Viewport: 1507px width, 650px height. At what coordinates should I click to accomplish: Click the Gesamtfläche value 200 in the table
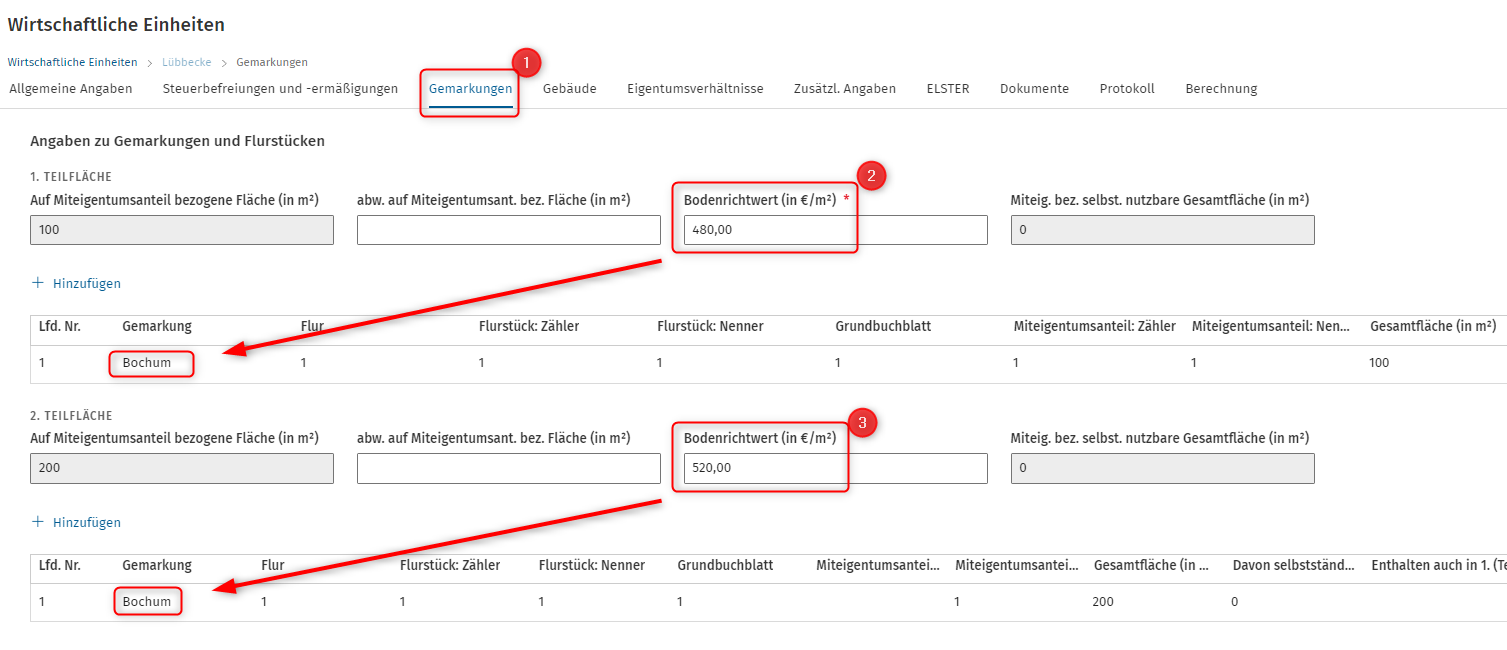click(1104, 602)
